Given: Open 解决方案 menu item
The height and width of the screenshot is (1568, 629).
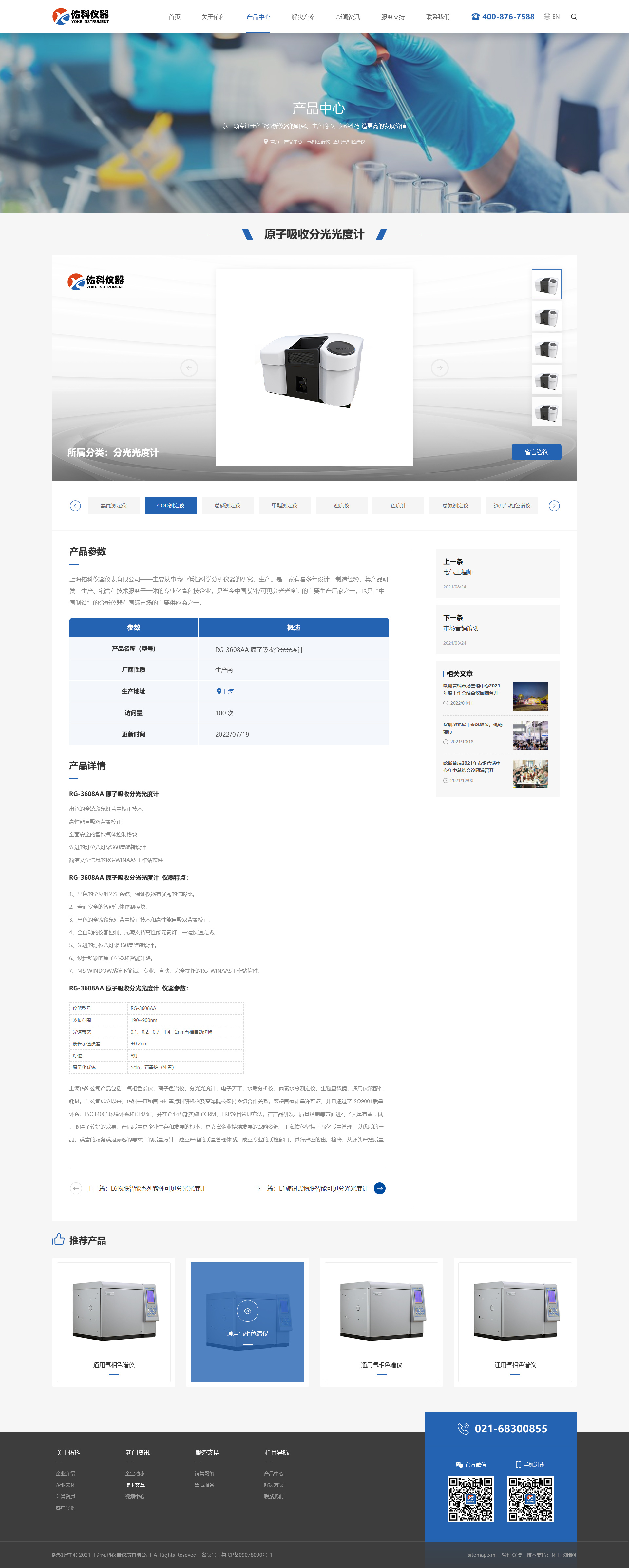Looking at the screenshot, I should point(303,16).
